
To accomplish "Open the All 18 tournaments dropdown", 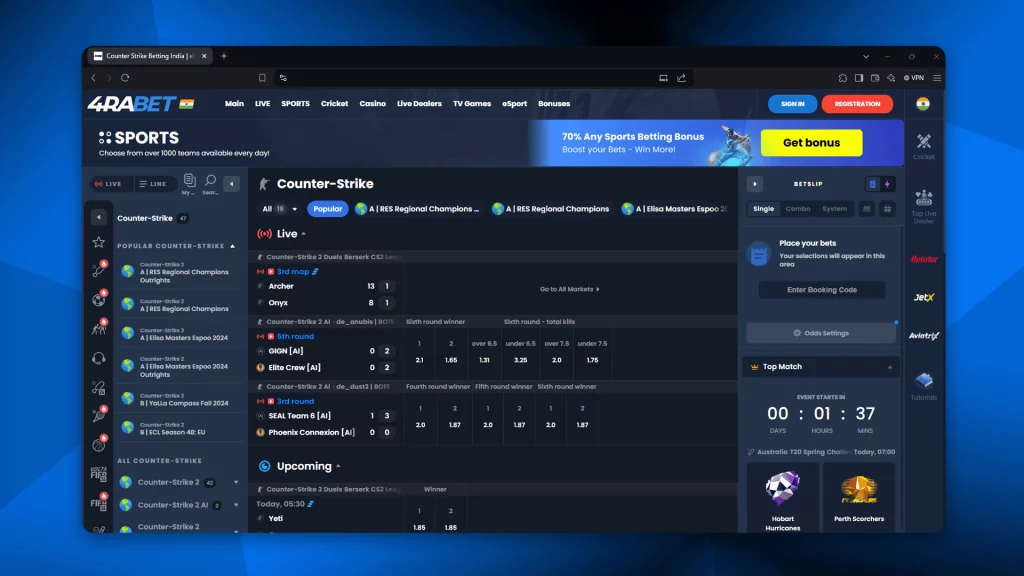I will [279, 209].
